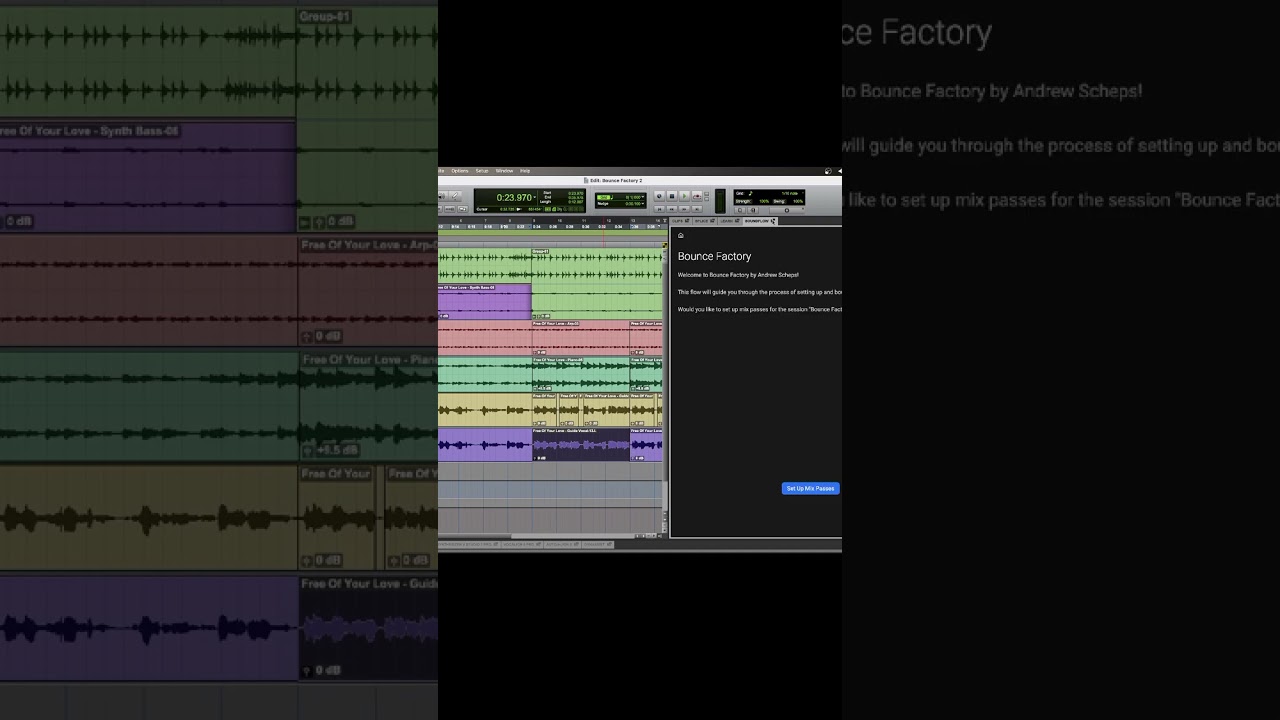Screen dimensions: 1280x720
Task: Switch to the SOUNDFLOW tab
Action: tap(759, 221)
